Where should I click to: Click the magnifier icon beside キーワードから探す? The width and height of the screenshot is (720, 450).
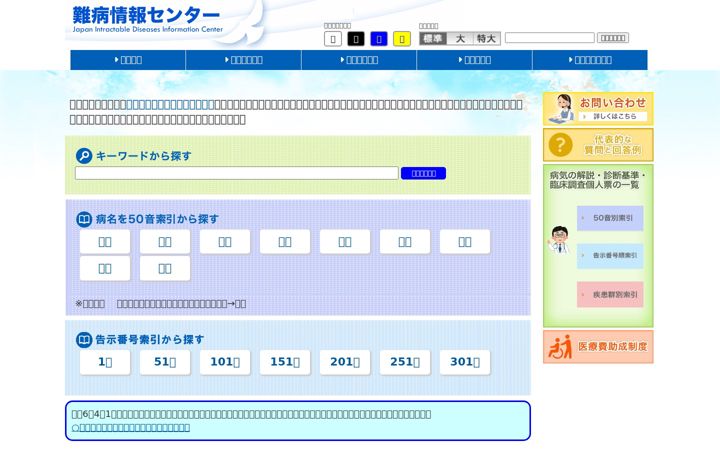[84, 156]
